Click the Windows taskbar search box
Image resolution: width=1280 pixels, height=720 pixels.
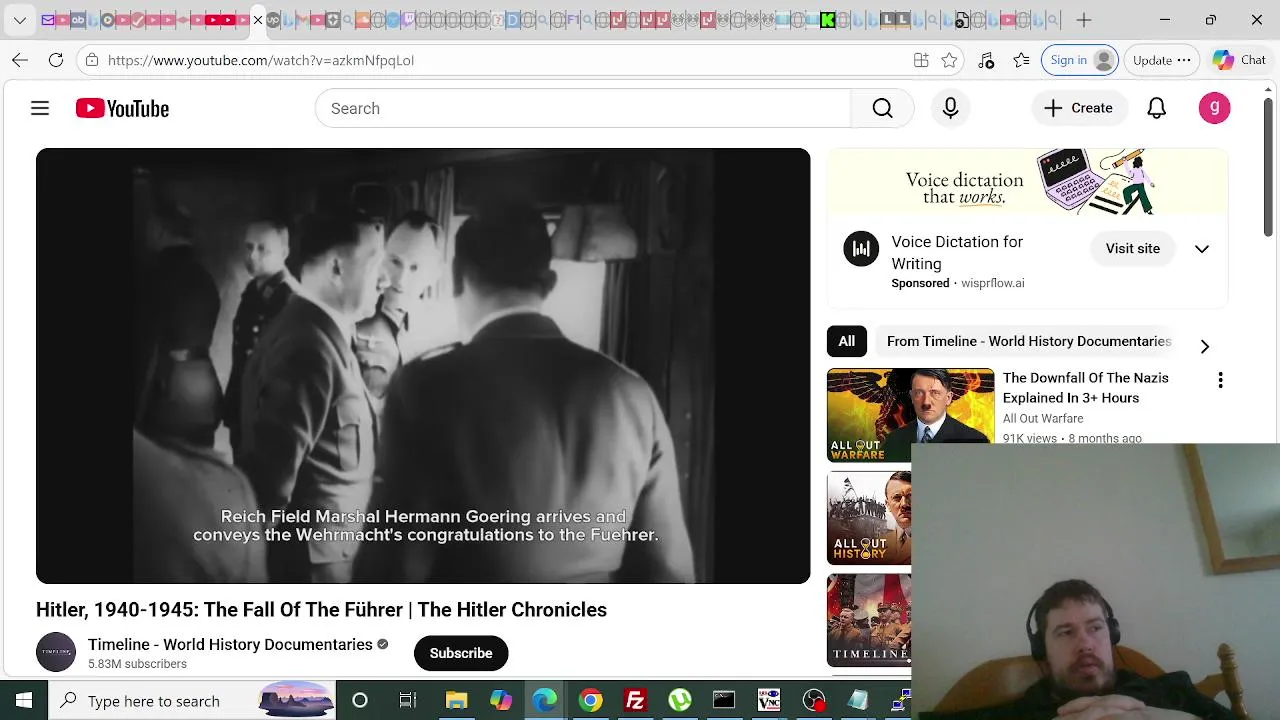pyautogui.click(x=193, y=701)
